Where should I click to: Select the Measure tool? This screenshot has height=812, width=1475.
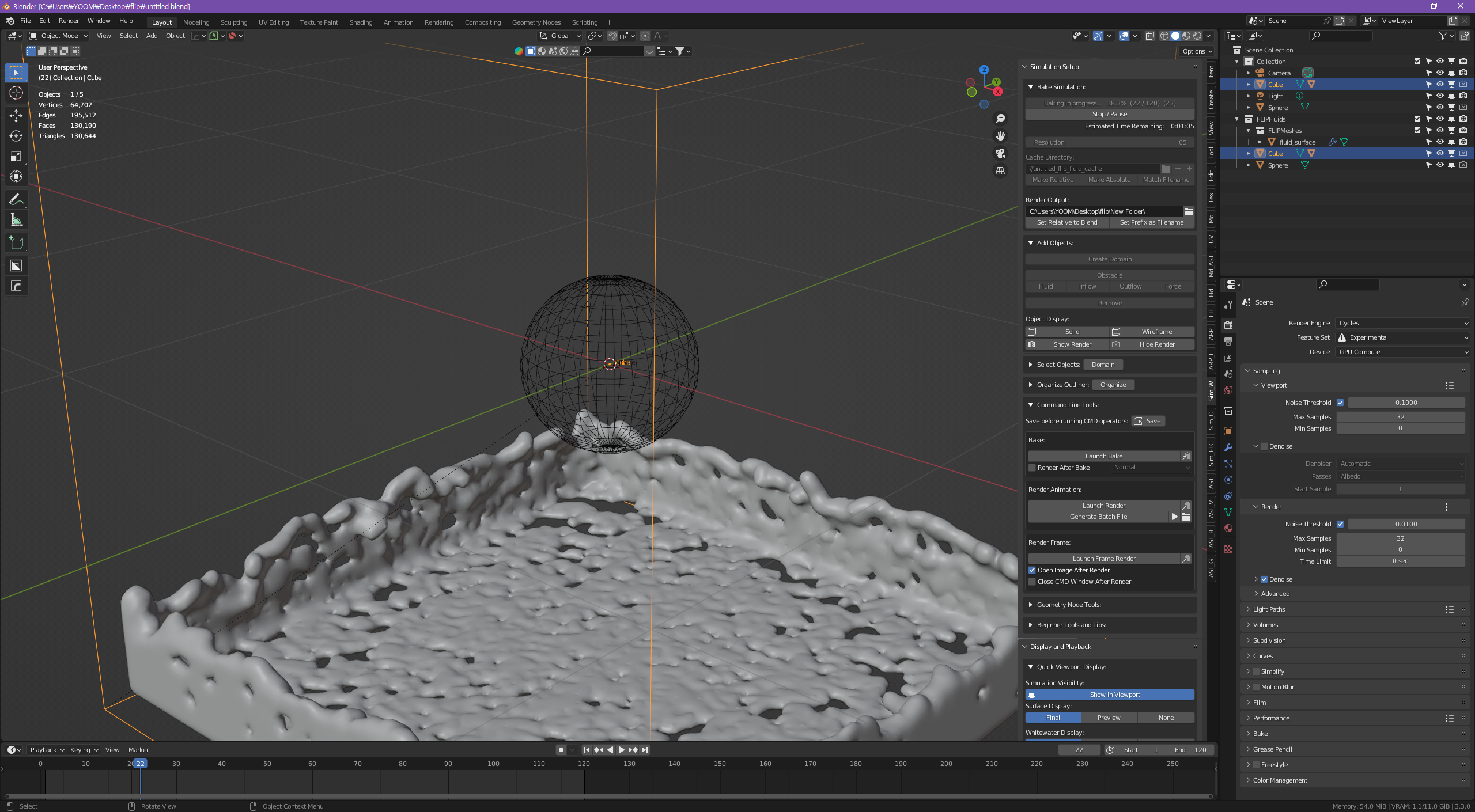16,219
